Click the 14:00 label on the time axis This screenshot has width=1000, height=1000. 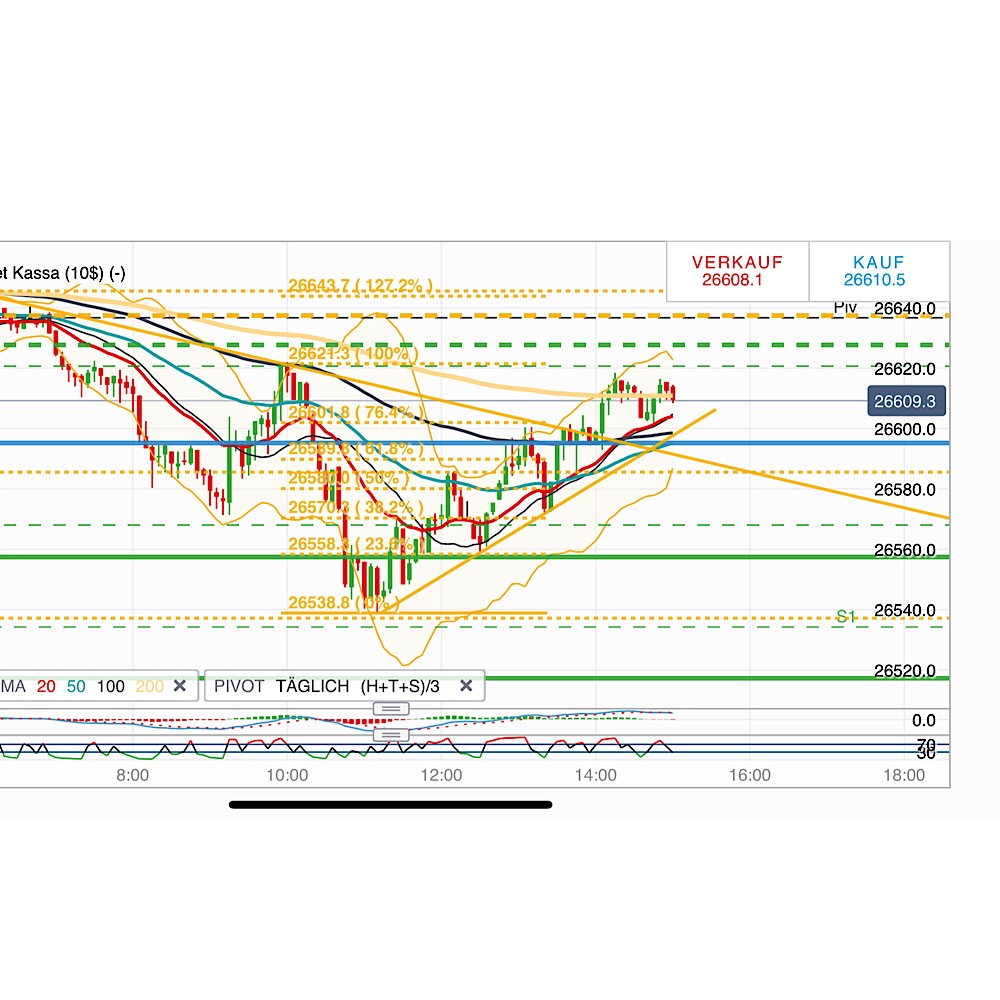coord(597,774)
